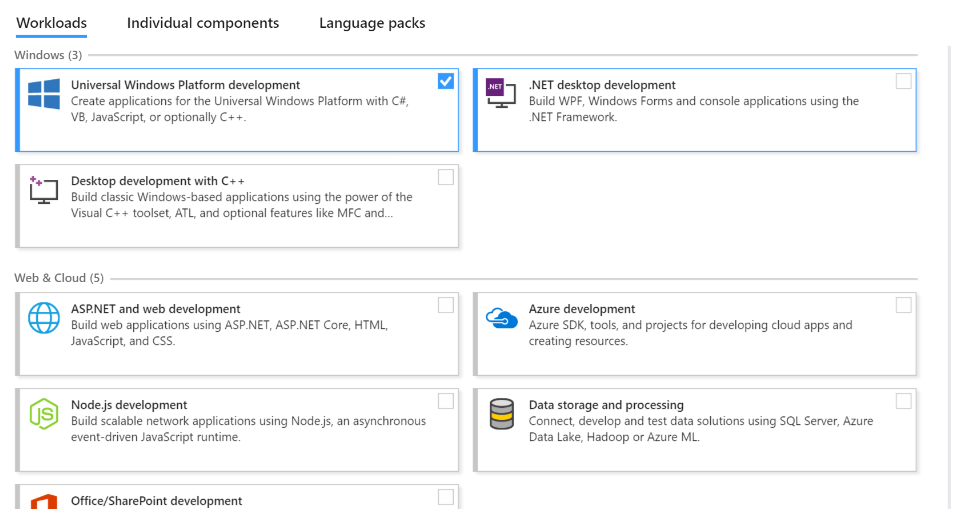Check the Node.js development checkbox

click(x=446, y=401)
